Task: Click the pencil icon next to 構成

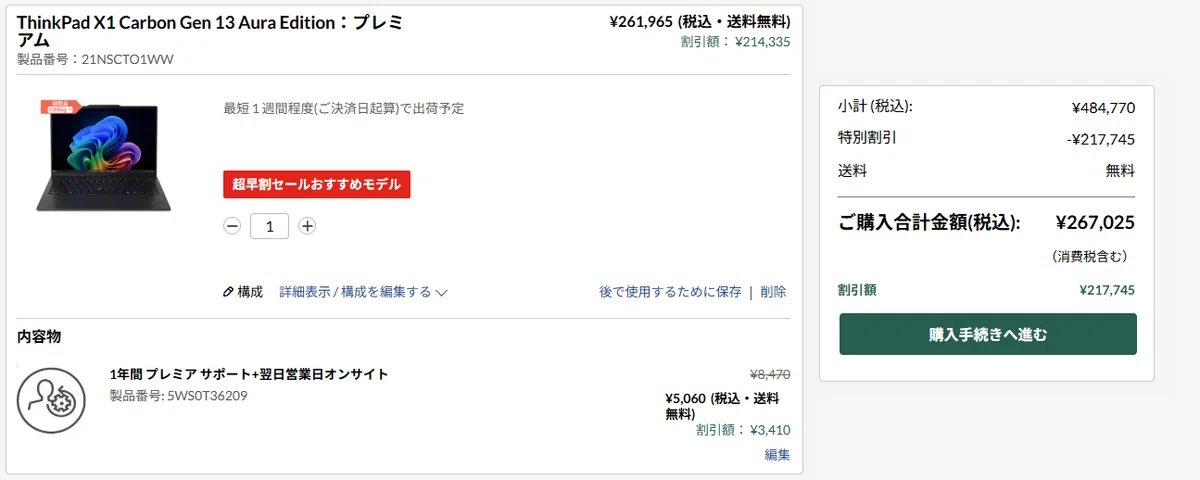Action: 228,292
